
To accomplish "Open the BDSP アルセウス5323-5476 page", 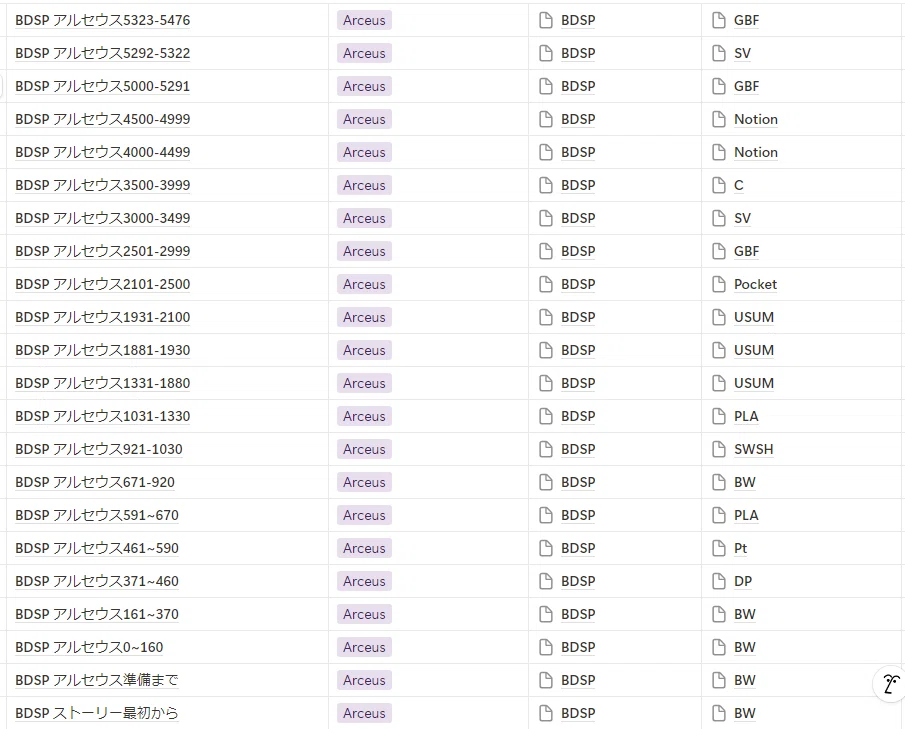I will pos(102,20).
